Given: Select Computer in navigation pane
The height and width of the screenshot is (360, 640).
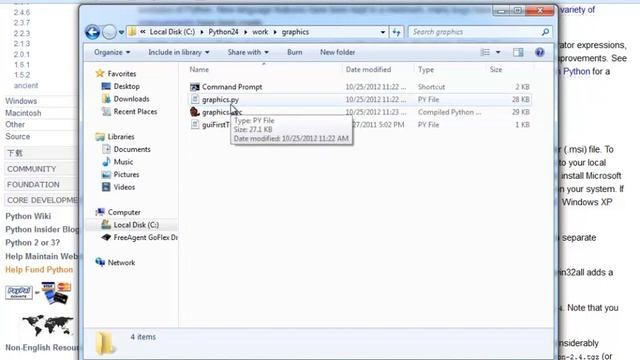Looking at the screenshot, I should [124, 212].
